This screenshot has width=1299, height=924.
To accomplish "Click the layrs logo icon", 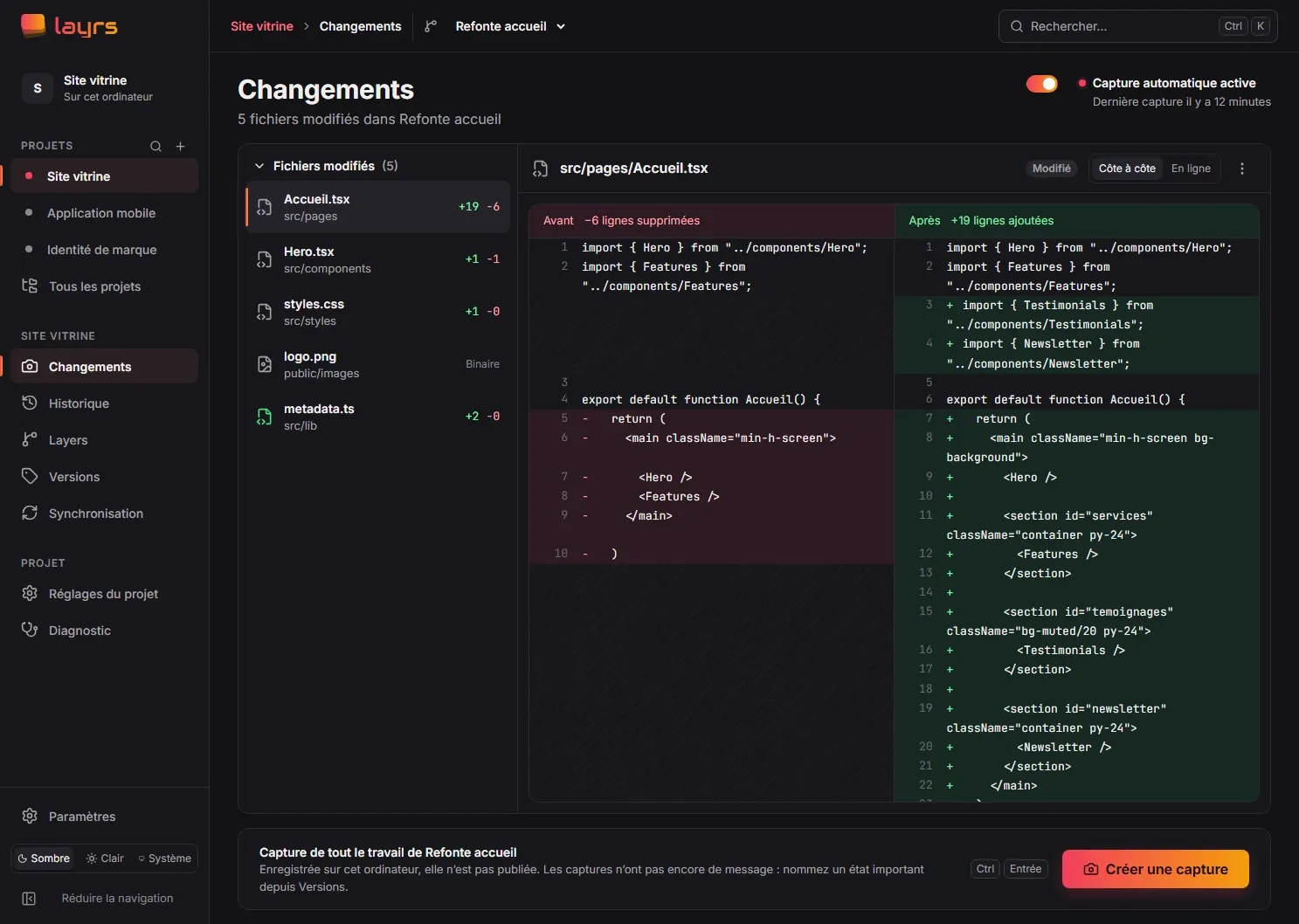I will [x=33, y=26].
